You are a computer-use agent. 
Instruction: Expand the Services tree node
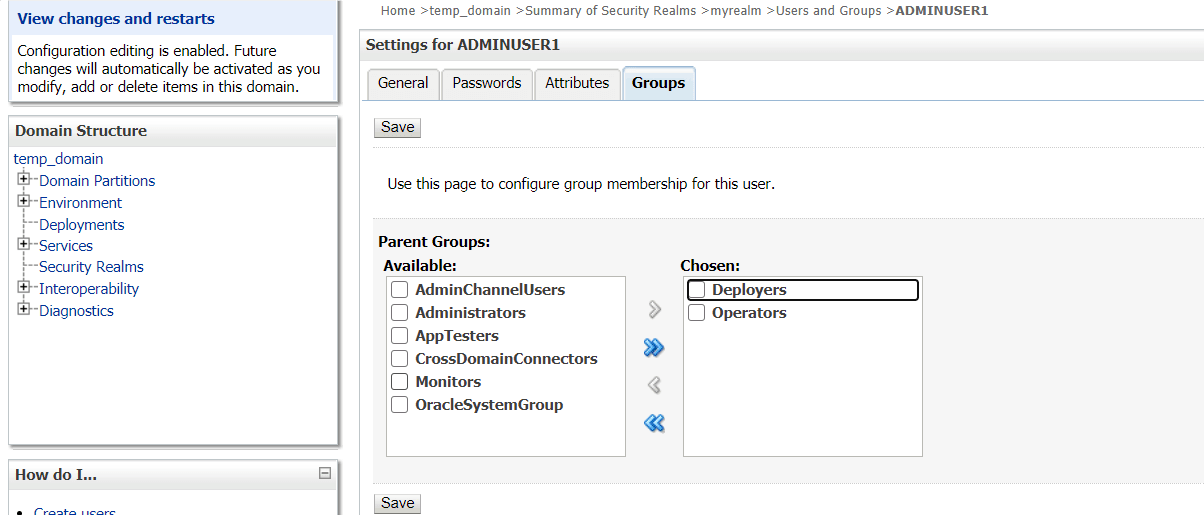coord(24,245)
